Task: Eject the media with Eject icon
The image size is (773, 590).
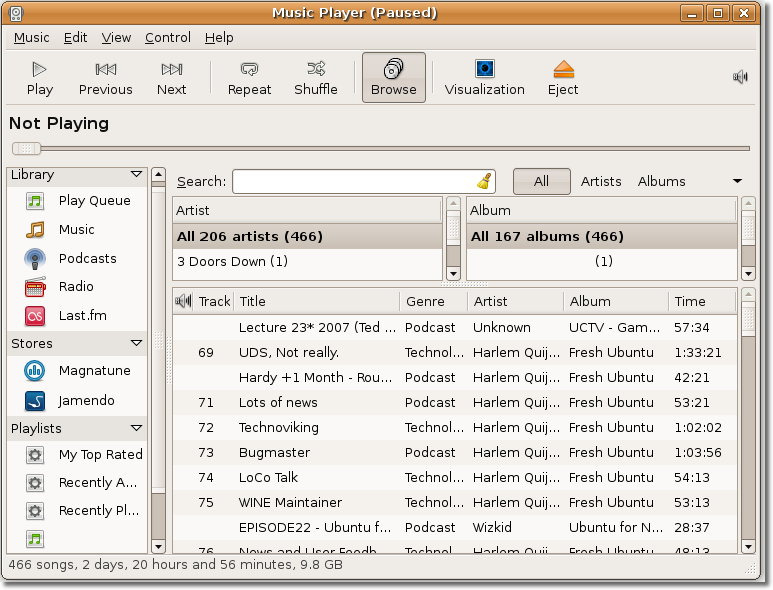Action: coord(563,78)
